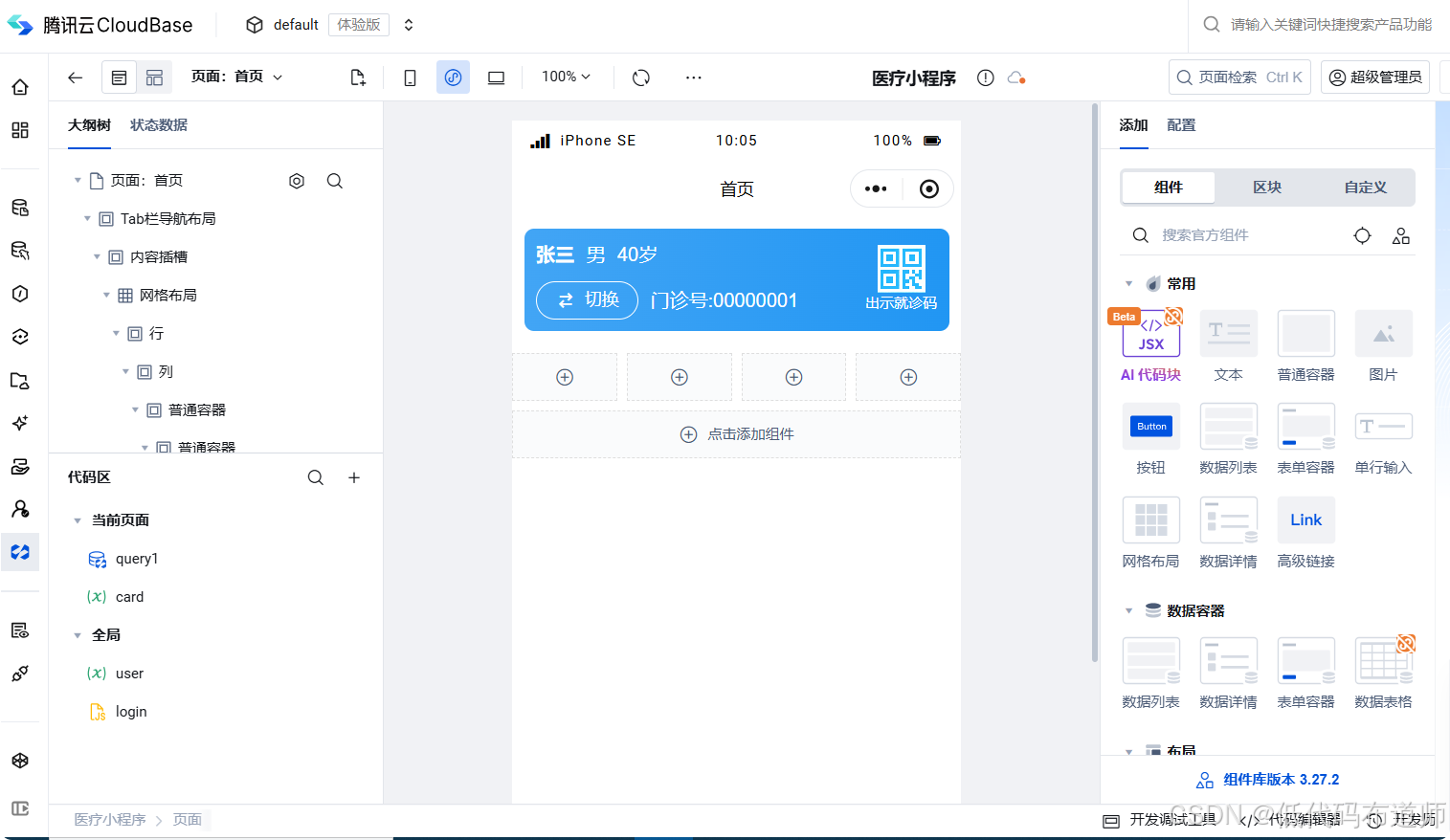The width and height of the screenshot is (1450, 840).
Task: Click the create new page icon
Action: [x=357, y=77]
